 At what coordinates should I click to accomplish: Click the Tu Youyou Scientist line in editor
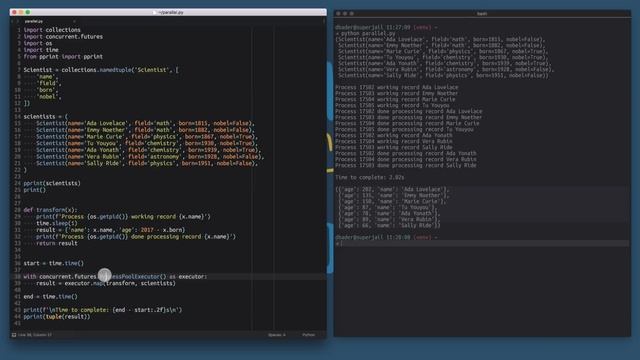click(147, 143)
